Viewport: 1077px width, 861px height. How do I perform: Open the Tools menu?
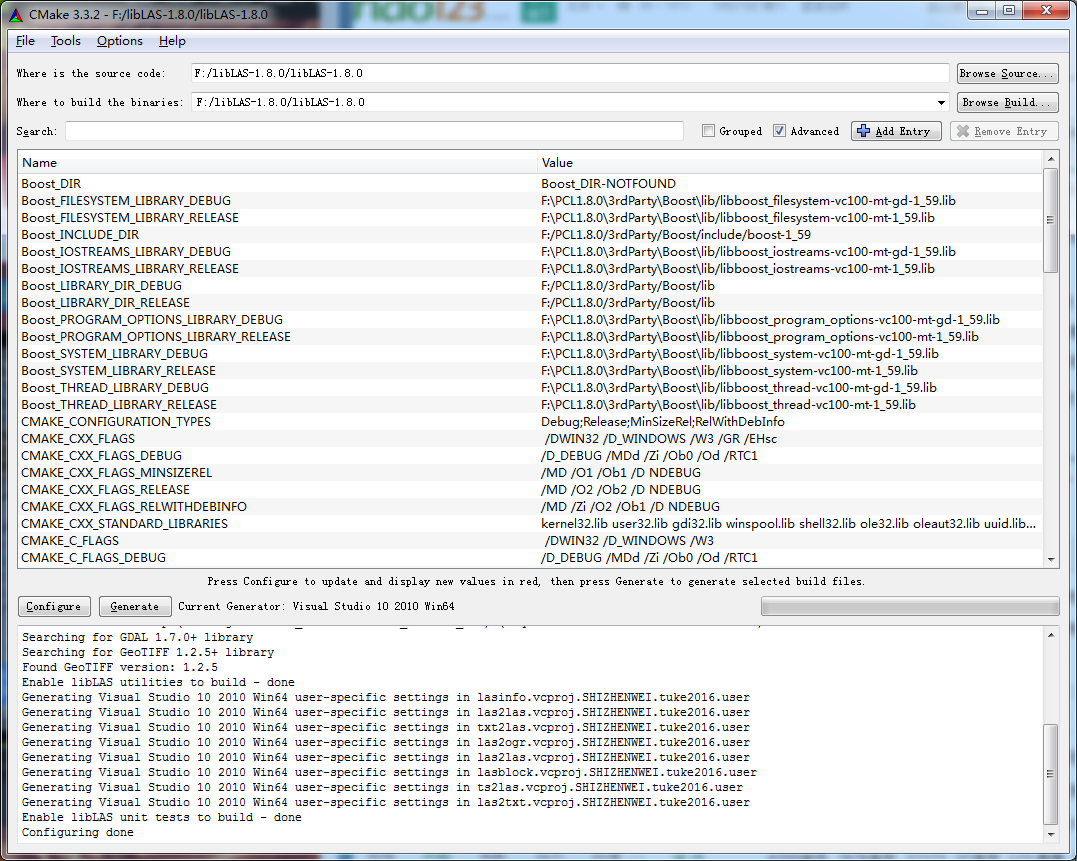(66, 41)
